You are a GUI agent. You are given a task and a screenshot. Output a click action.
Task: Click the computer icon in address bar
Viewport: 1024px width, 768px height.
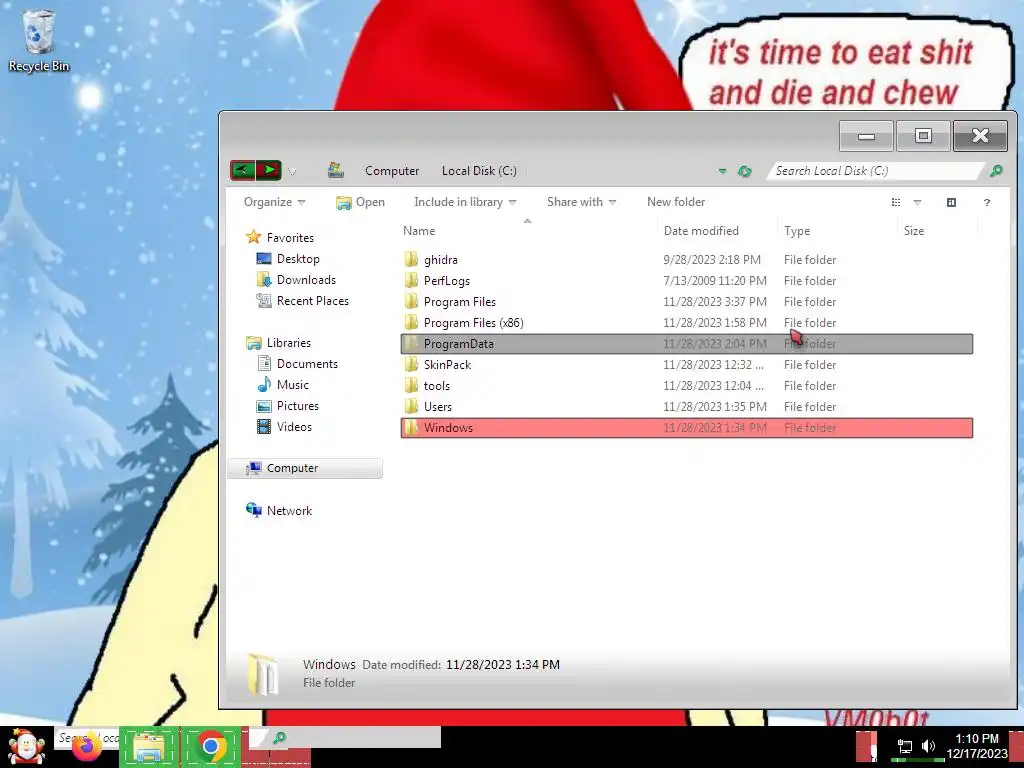pyautogui.click(x=336, y=170)
